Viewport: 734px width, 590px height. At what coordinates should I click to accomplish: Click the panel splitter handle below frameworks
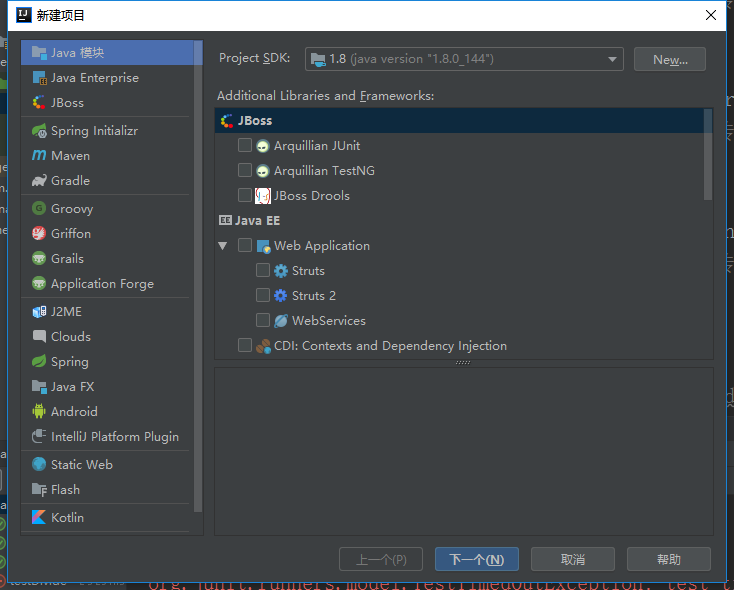tap(463, 362)
